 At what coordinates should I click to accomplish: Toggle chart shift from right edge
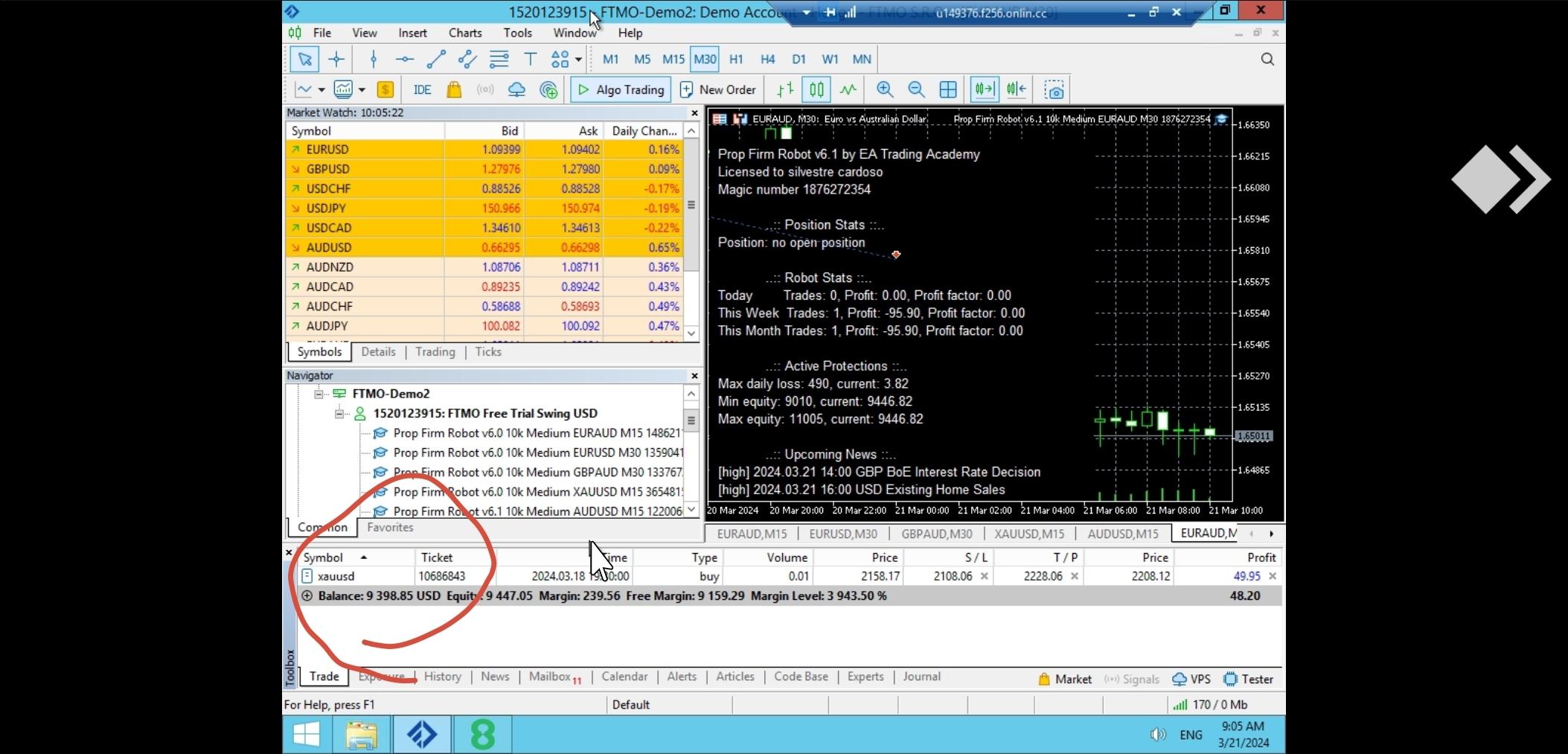point(1017,90)
